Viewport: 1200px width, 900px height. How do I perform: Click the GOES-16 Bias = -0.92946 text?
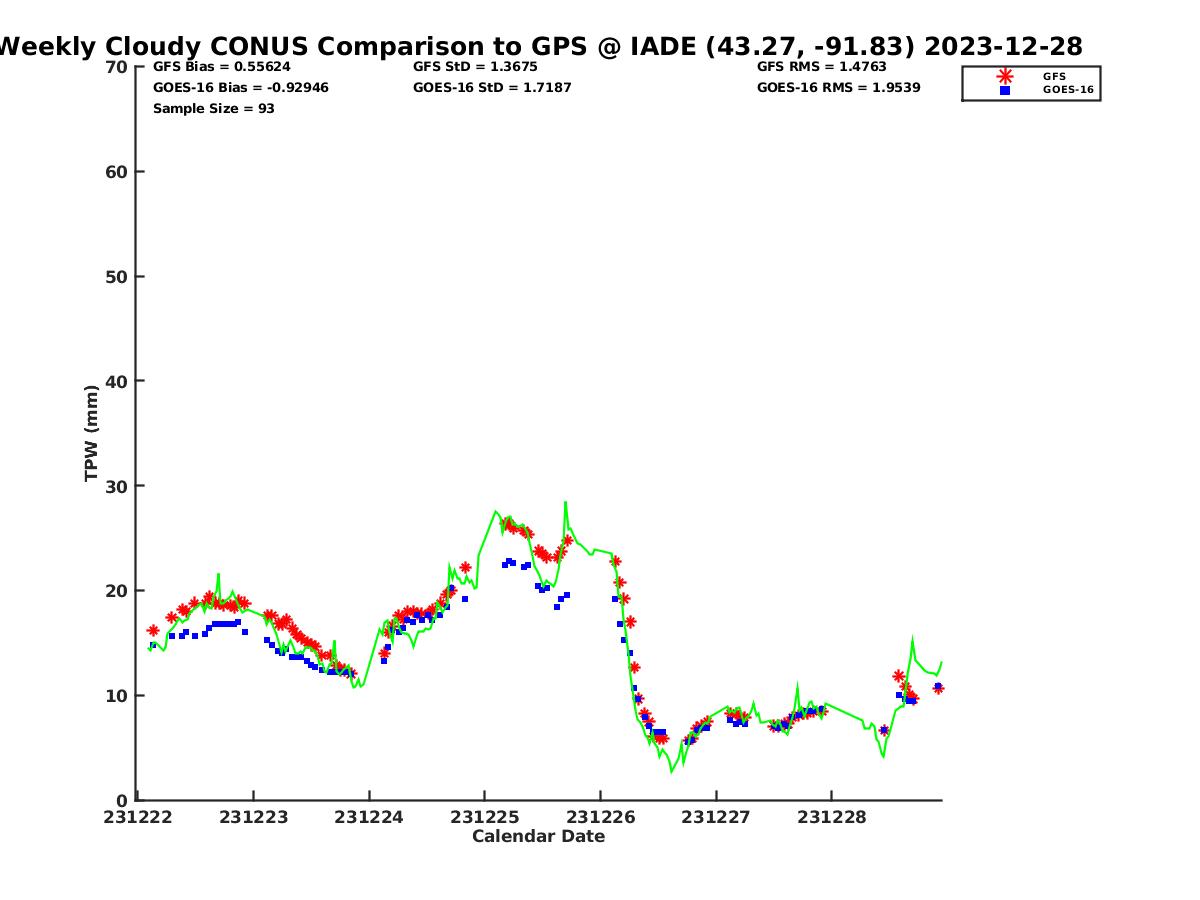241,88
